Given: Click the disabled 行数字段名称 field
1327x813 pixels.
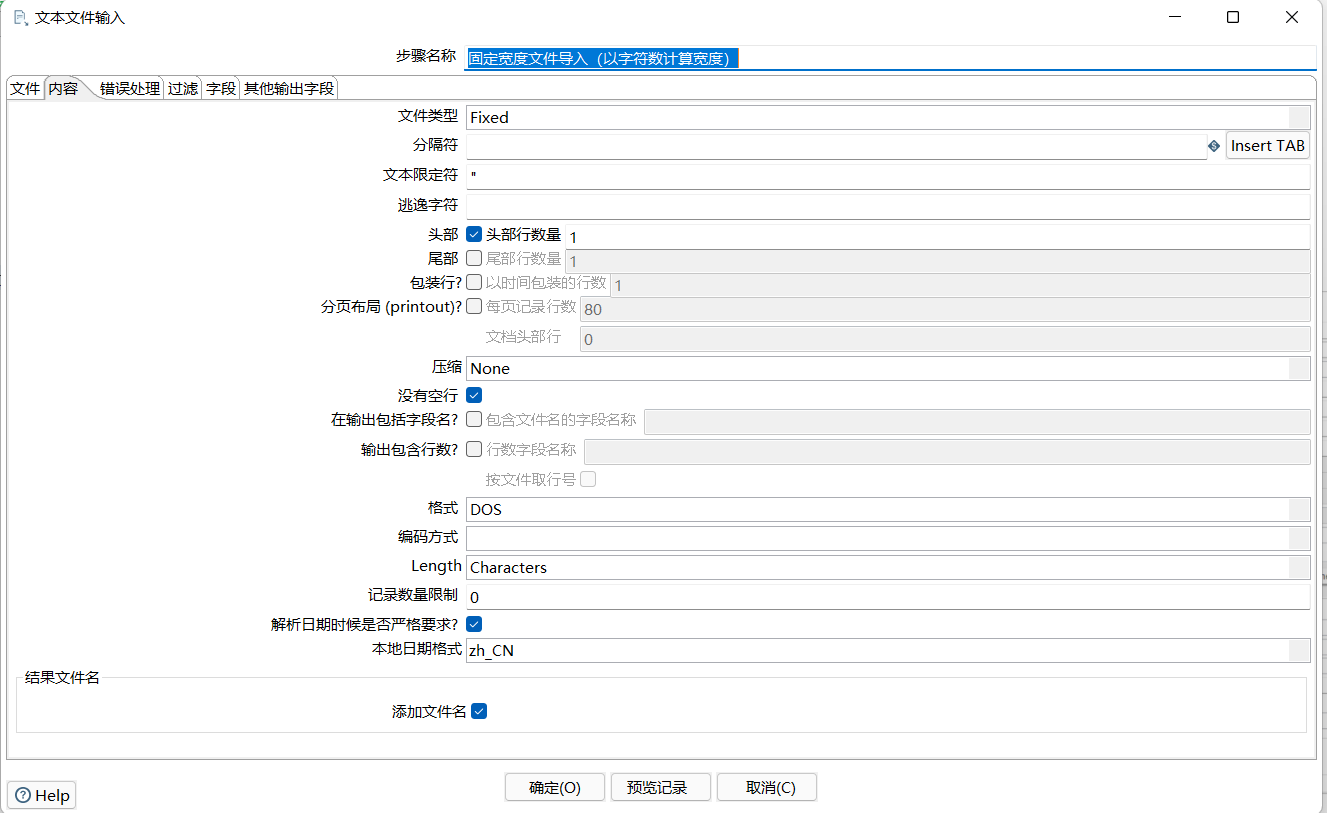Looking at the screenshot, I should (947, 451).
